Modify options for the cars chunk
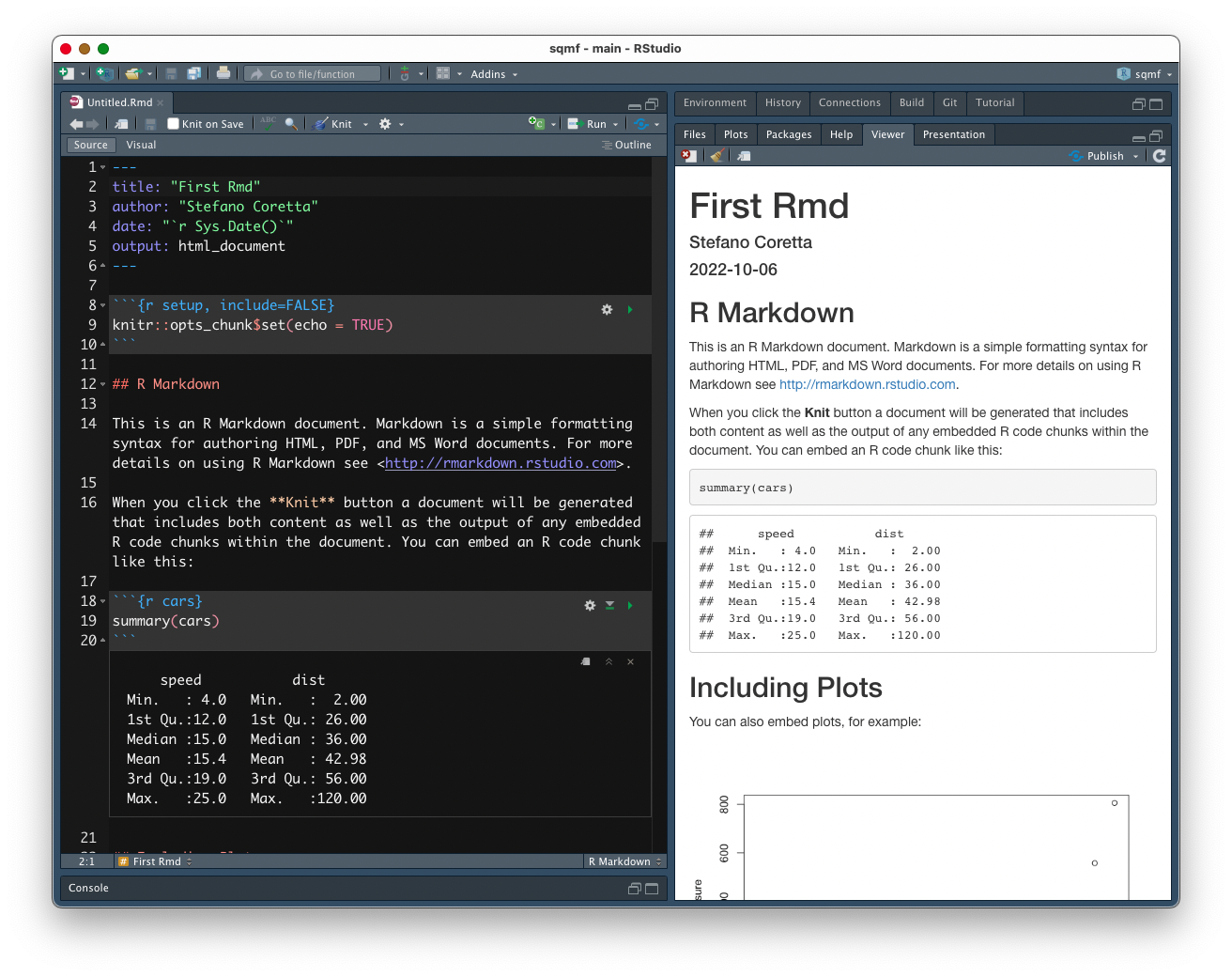The height and width of the screenshot is (977, 1232). [590, 605]
